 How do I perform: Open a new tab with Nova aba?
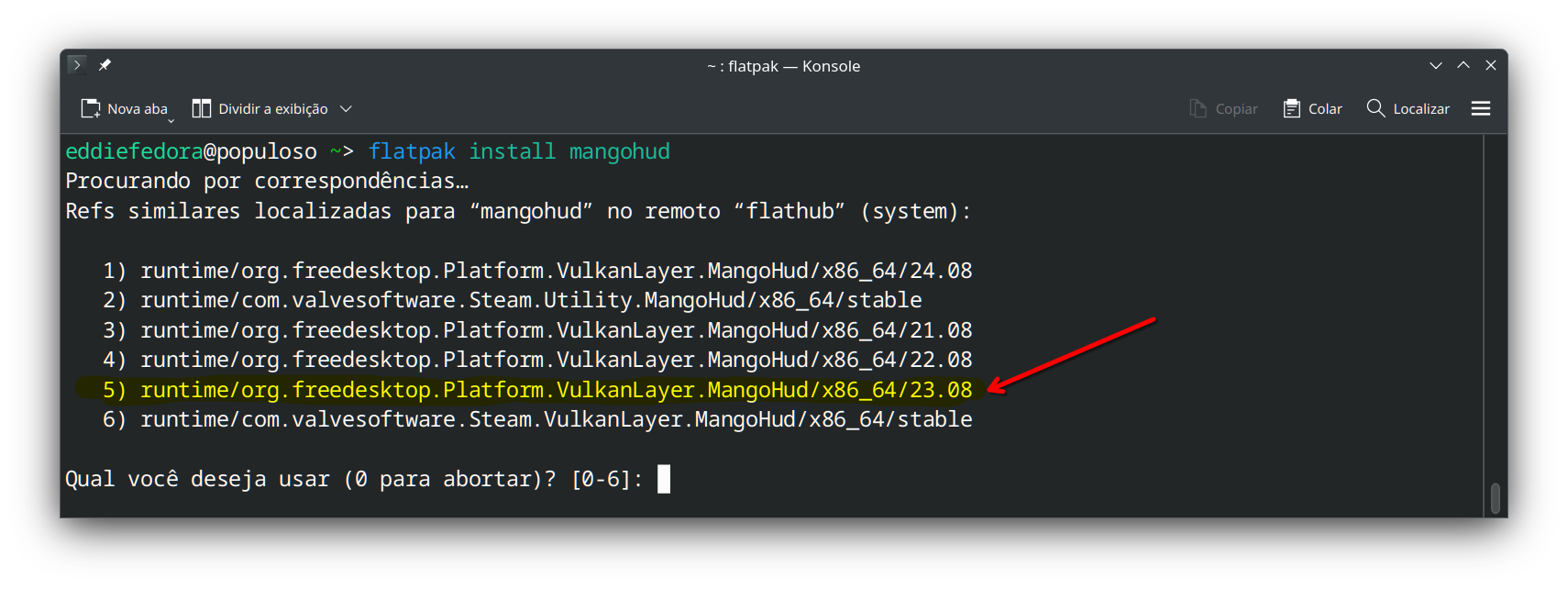[x=123, y=109]
